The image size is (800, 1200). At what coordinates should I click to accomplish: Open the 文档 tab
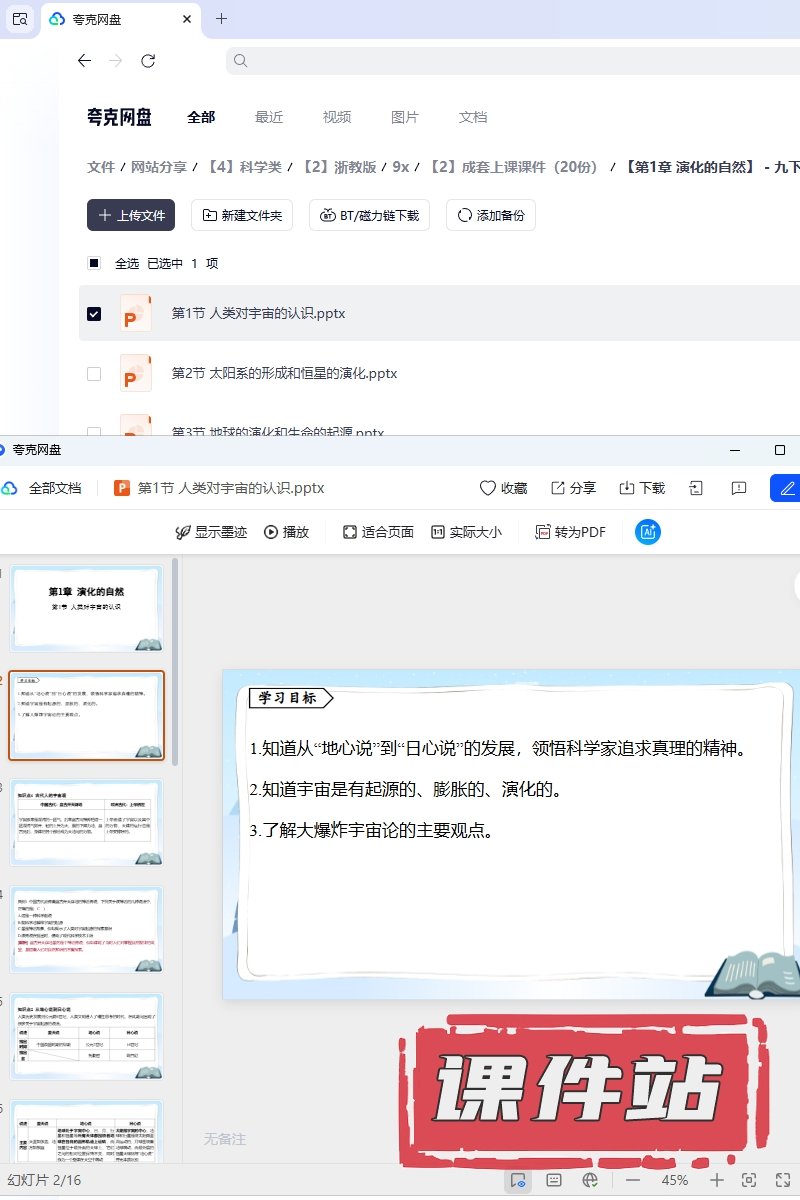coord(473,117)
